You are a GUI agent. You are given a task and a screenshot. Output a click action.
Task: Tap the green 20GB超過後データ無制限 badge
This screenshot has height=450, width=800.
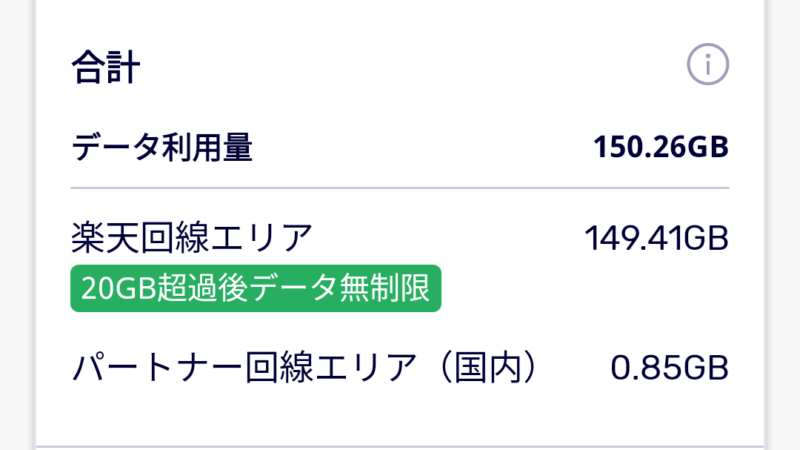tap(256, 288)
